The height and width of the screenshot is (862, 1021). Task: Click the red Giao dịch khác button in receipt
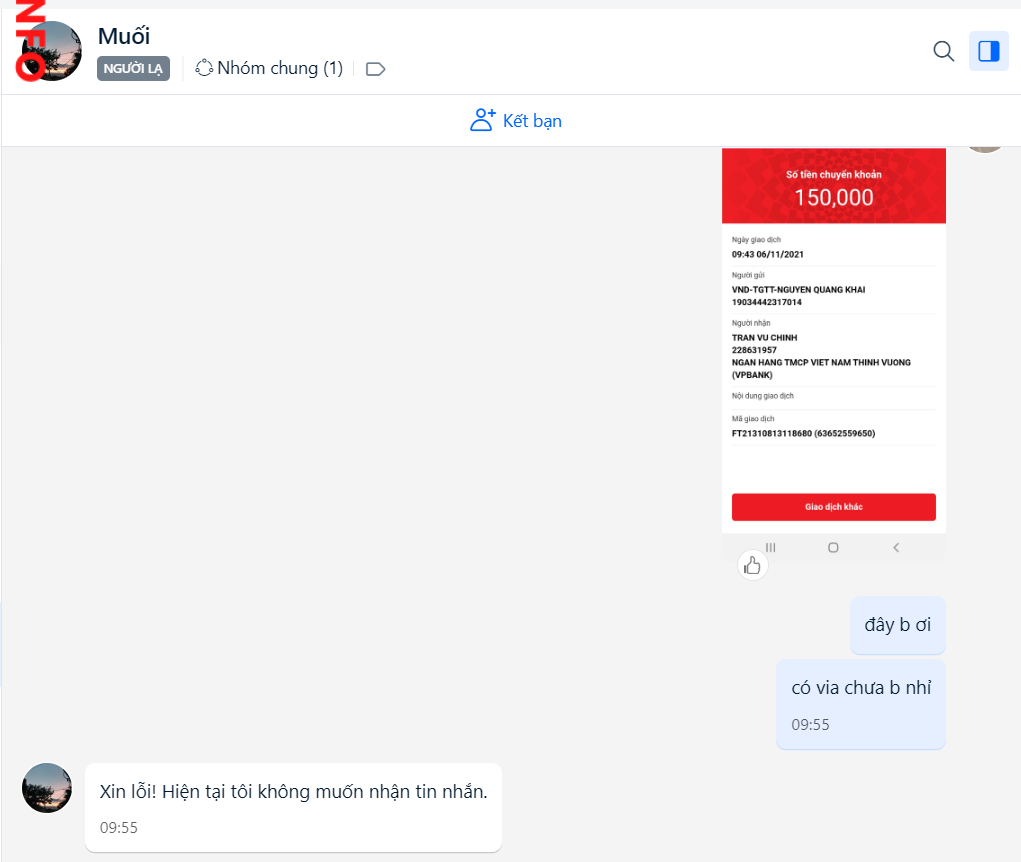(x=833, y=507)
